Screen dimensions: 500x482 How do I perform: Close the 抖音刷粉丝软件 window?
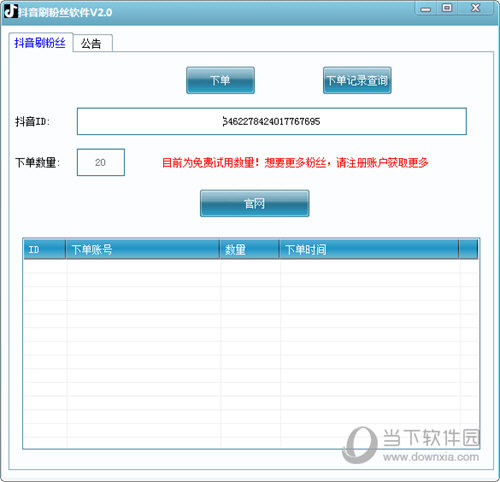[475, 8]
